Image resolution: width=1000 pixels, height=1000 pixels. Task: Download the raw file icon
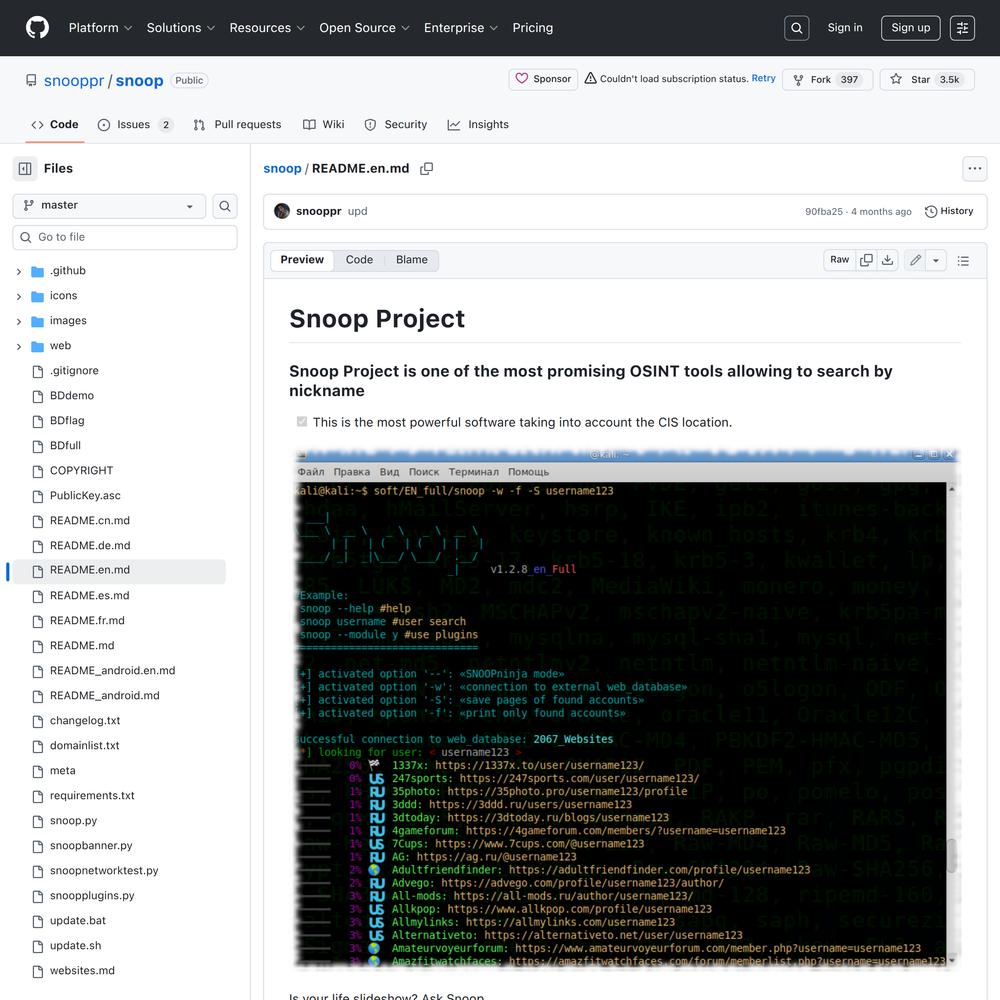[x=887, y=260]
